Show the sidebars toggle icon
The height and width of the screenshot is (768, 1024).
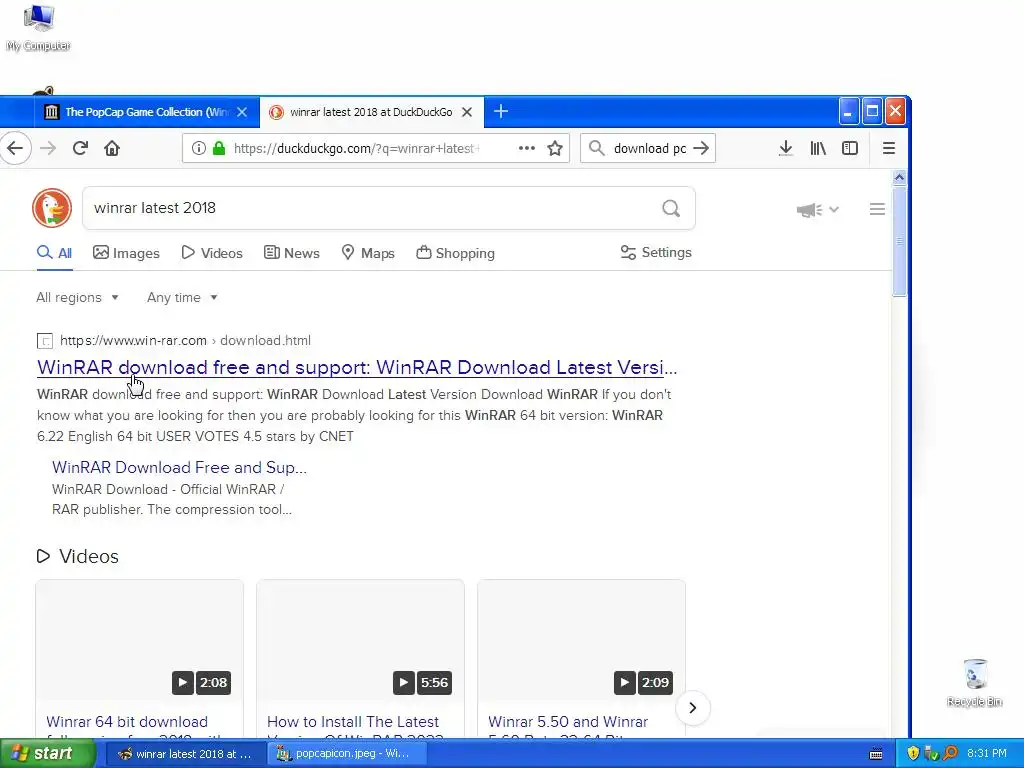850,148
